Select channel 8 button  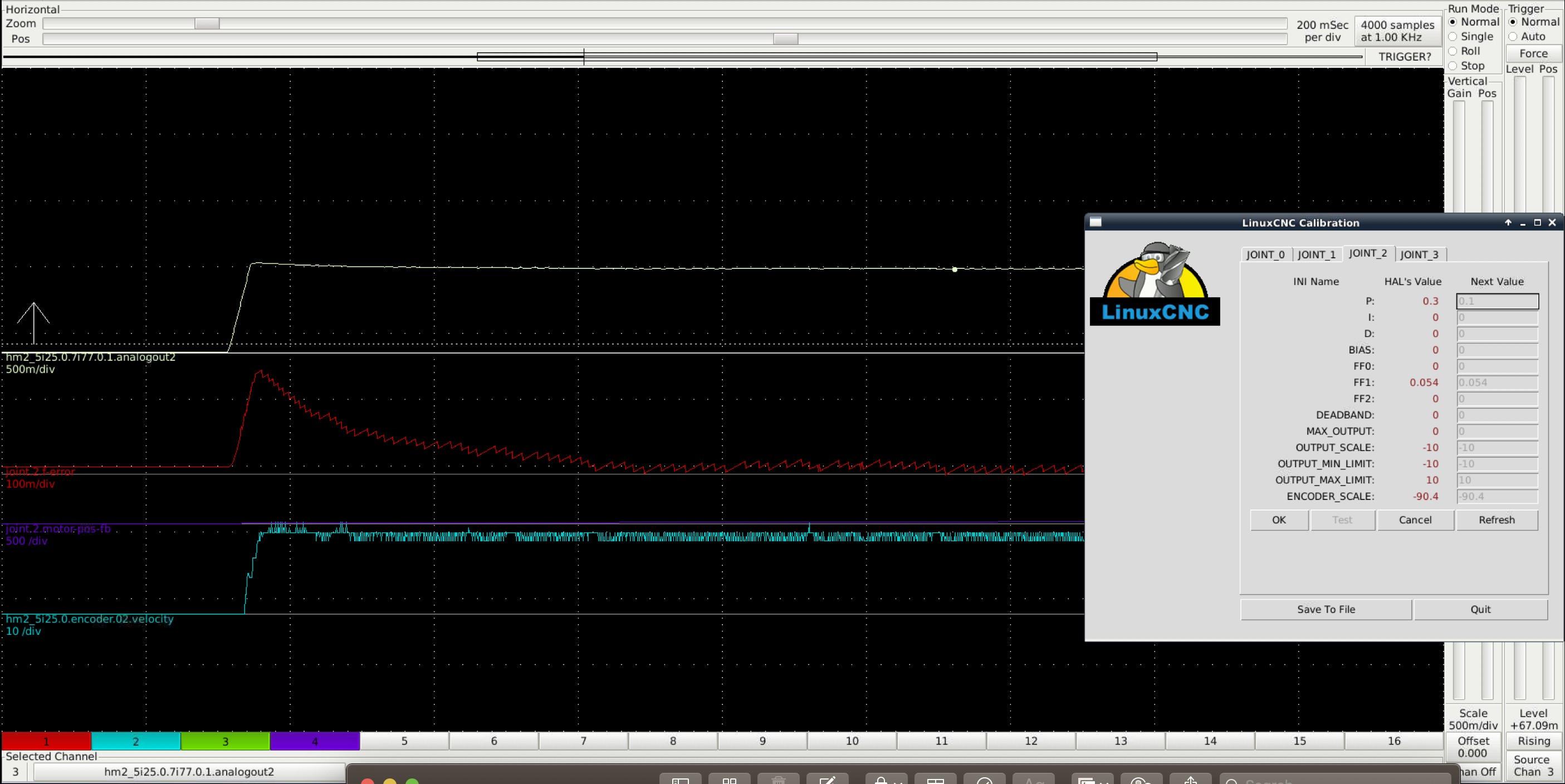(x=673, y=741)
